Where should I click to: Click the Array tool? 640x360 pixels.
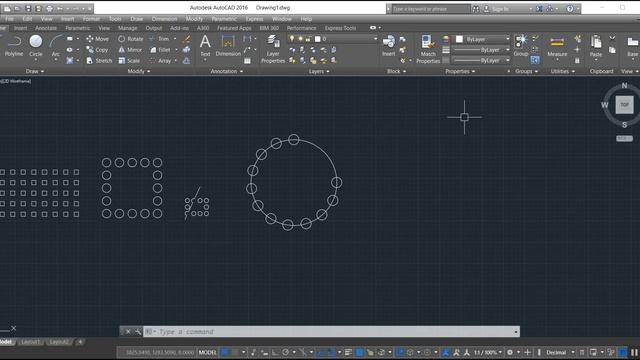(x=160, y=60)
